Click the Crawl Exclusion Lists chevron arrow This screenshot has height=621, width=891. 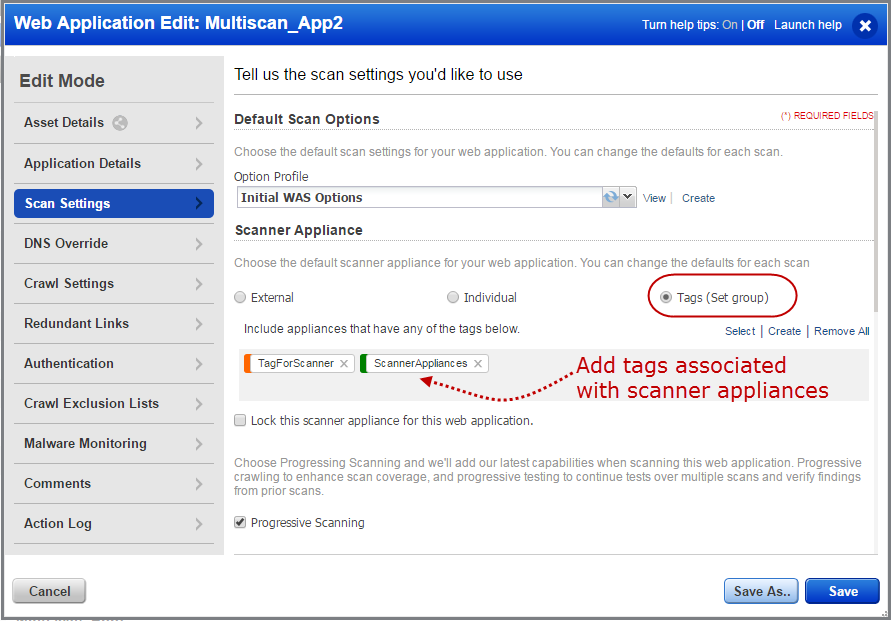(x=198, y=404)
